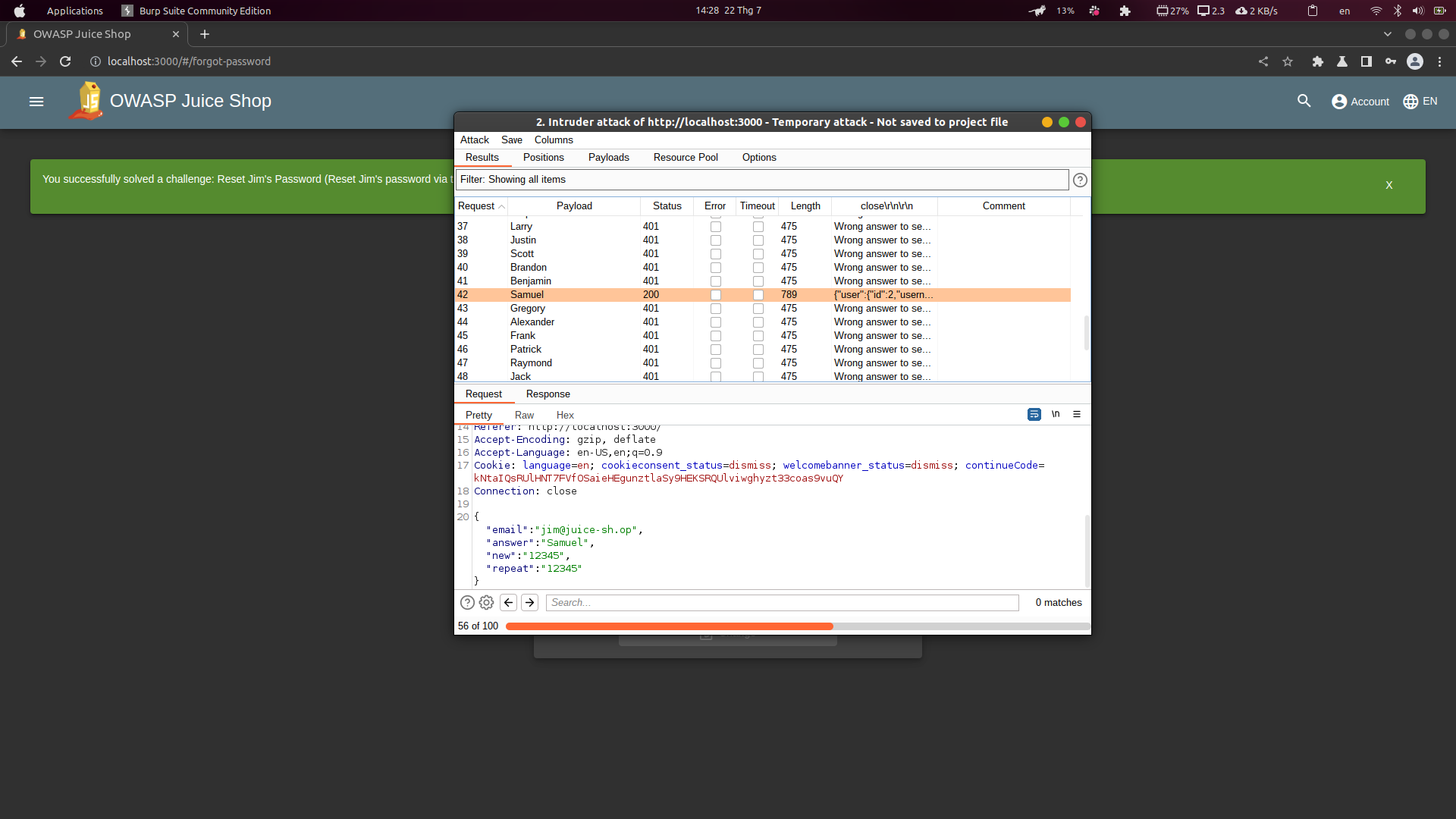Open the Applications menu in top panel
The image size is (1456, 819).
coord(74,11)
